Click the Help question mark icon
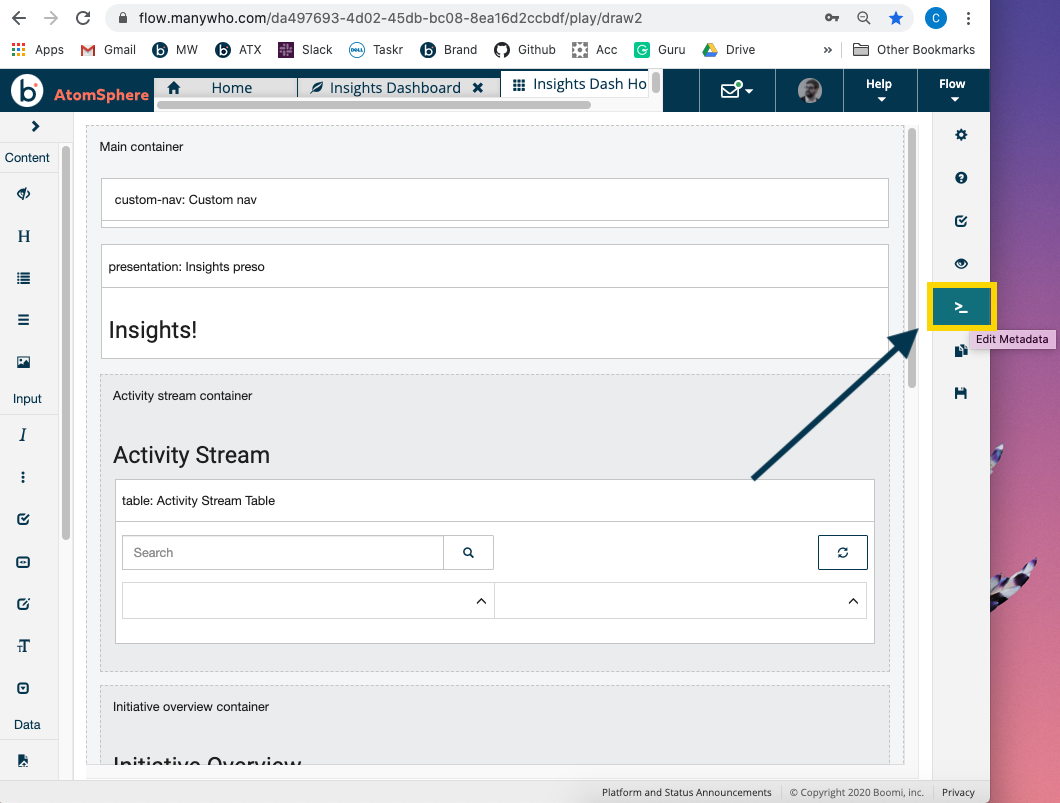 click(x=960, y=177)
